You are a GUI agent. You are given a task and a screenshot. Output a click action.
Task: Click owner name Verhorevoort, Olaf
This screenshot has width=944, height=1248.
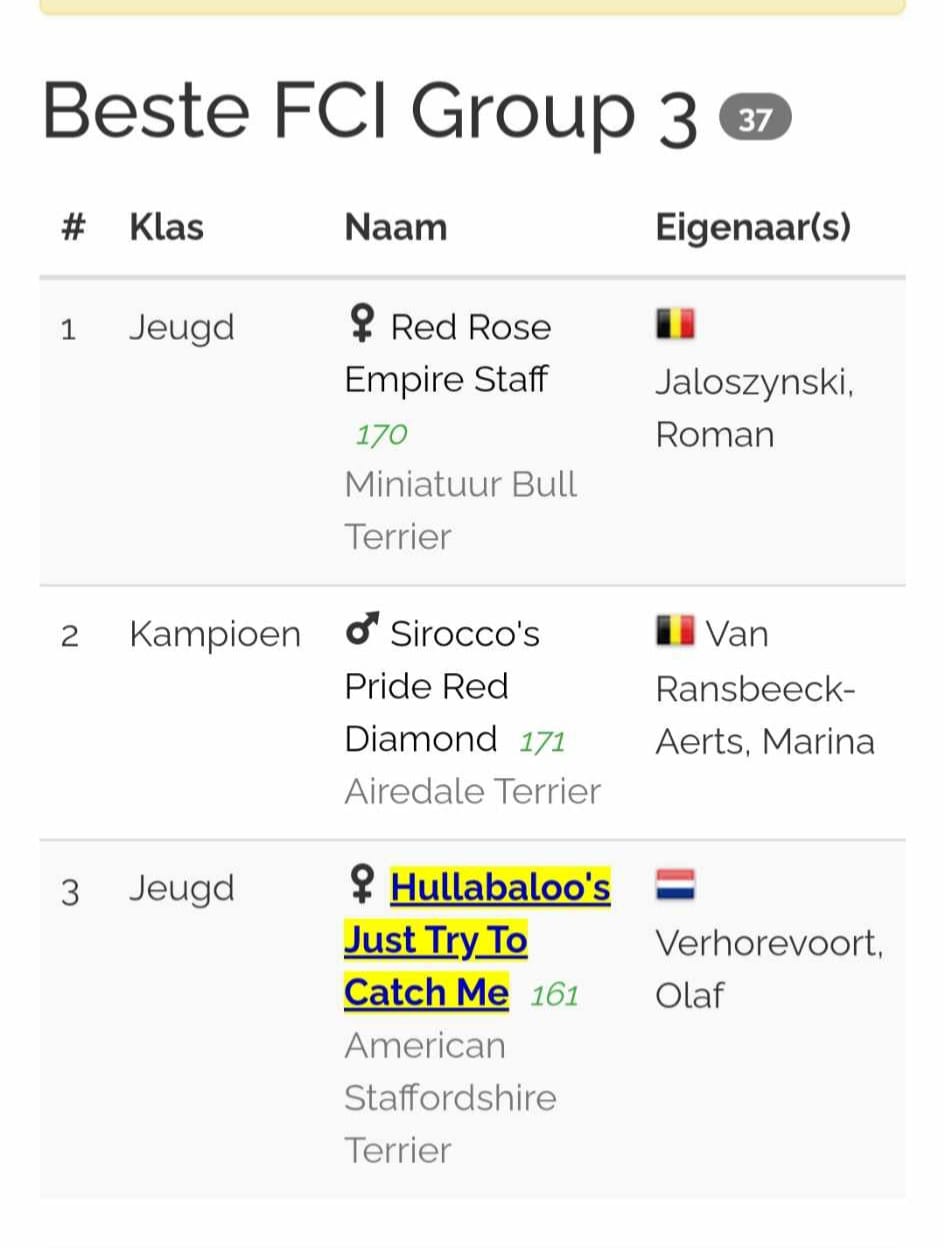(x=769, y=969)
